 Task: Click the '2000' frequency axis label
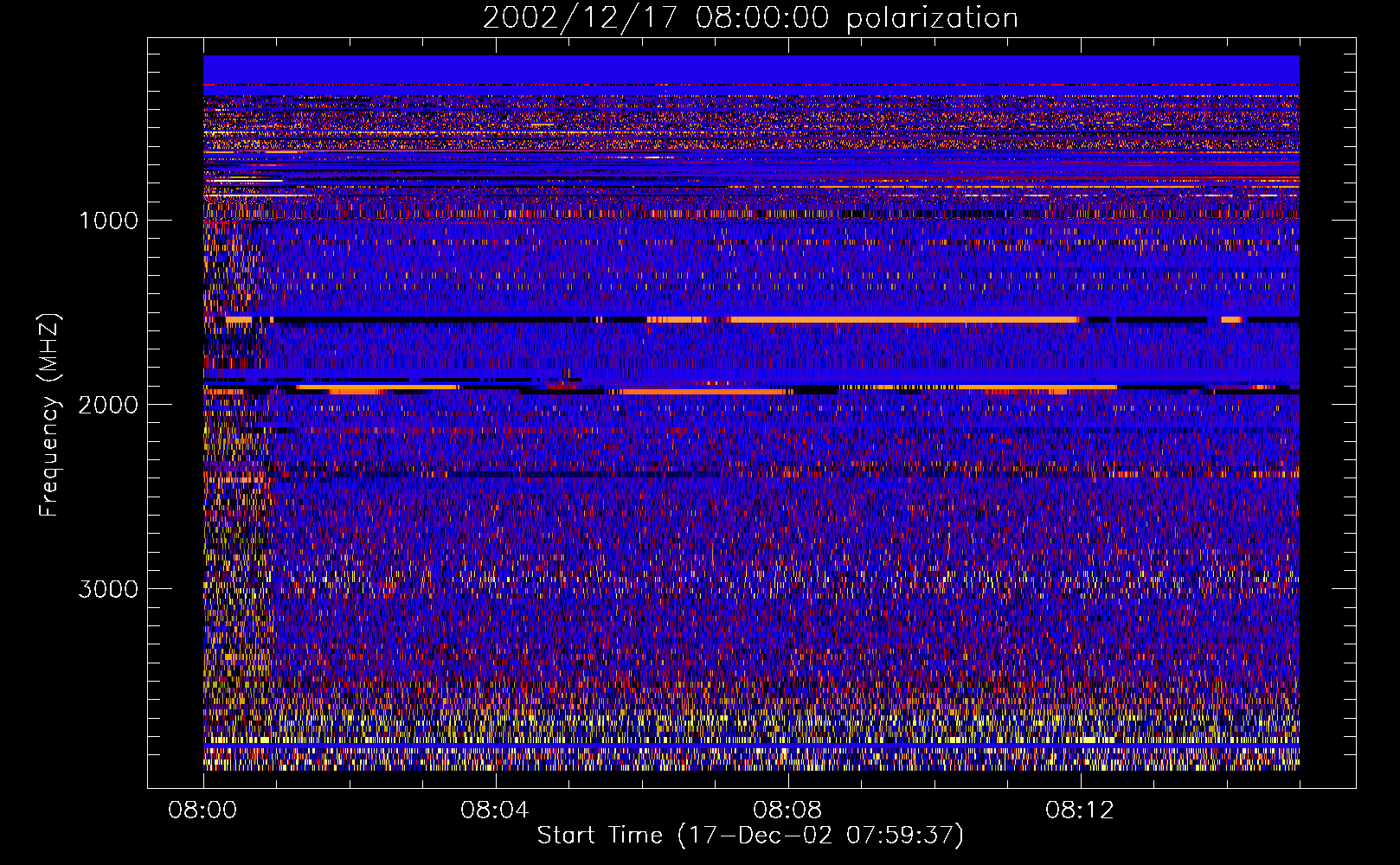pyautogui.click(x=108, y=405)
